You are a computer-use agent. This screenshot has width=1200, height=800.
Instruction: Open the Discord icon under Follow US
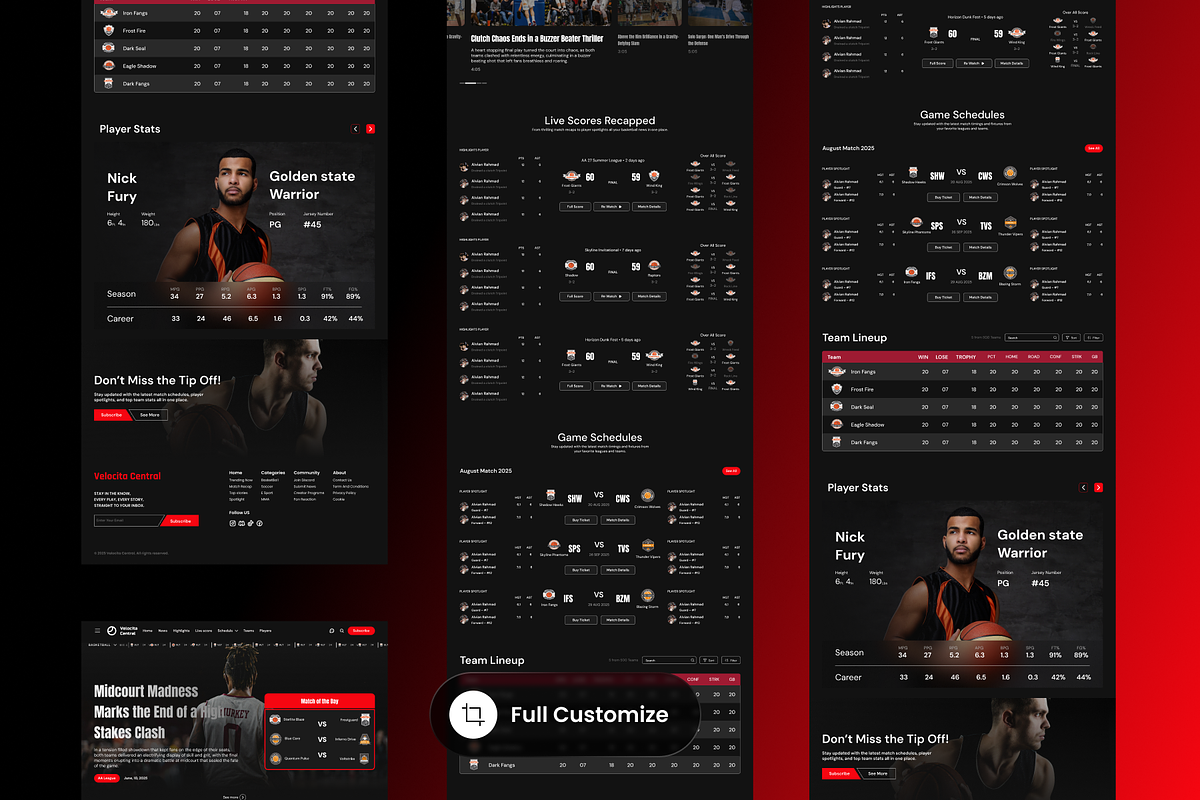(x=242, y=523)
